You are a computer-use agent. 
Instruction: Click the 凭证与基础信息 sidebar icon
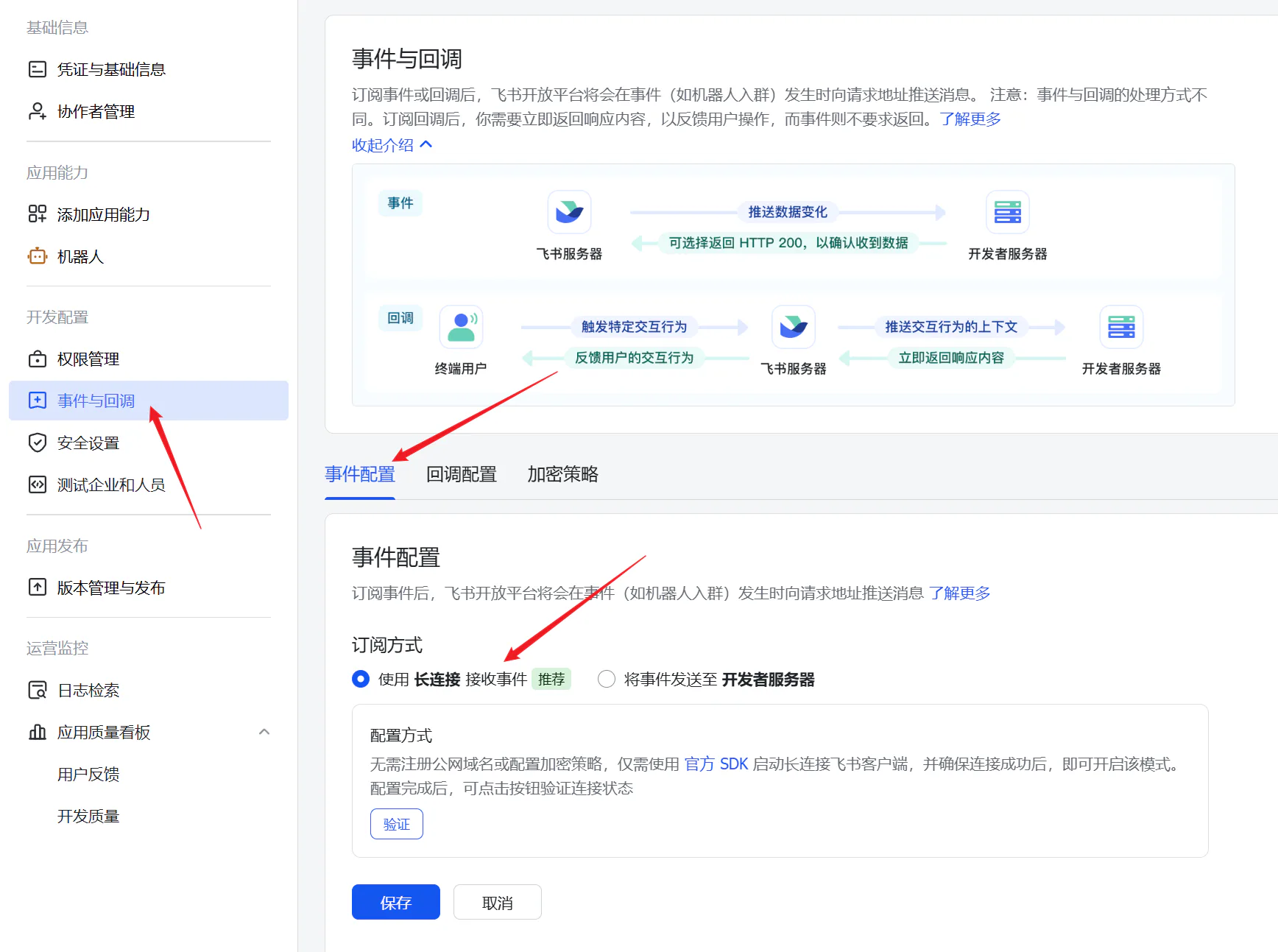click(37, 69)
